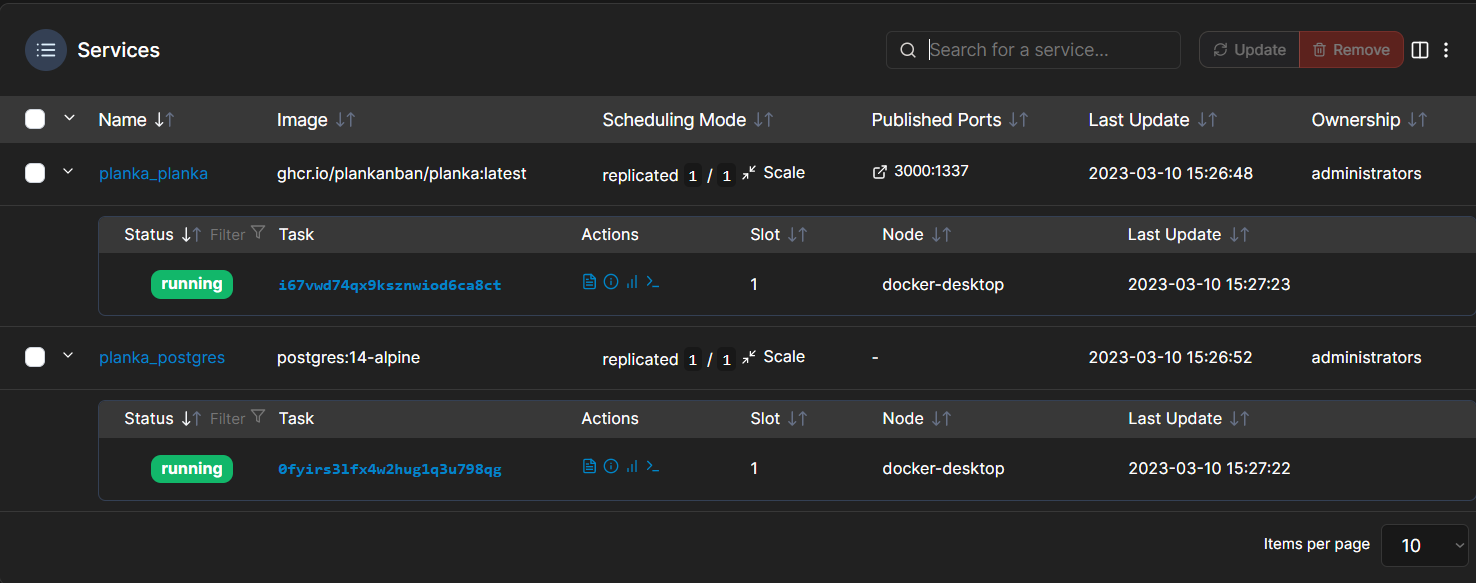Click the filter icon in planka_planka task table
Image resolution: width=1476 pixels, height=583 pixels.
[259, 232]
